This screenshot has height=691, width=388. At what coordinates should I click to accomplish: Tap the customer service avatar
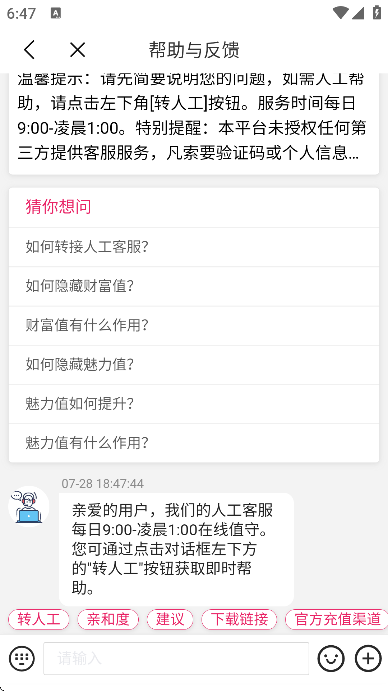click(x=29, y=506)
